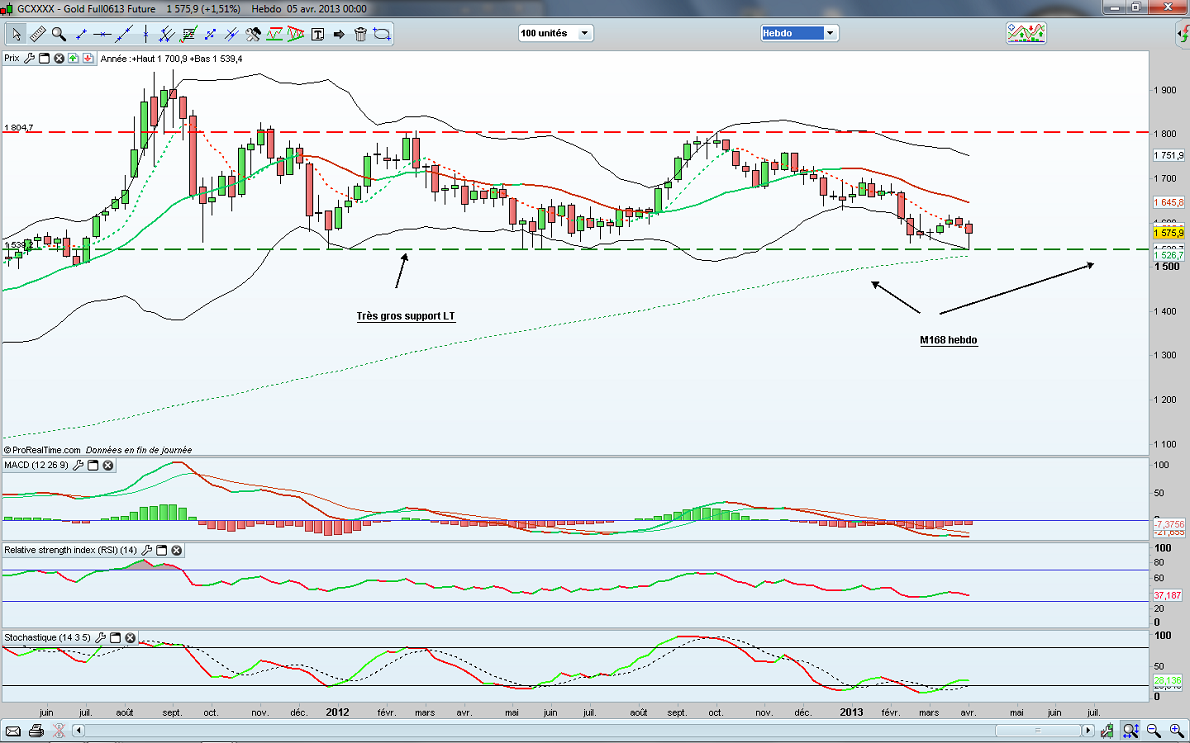1190x743 pixels.
Task: Remove the RSI indicator panel
Action: [x=176, y=550]
